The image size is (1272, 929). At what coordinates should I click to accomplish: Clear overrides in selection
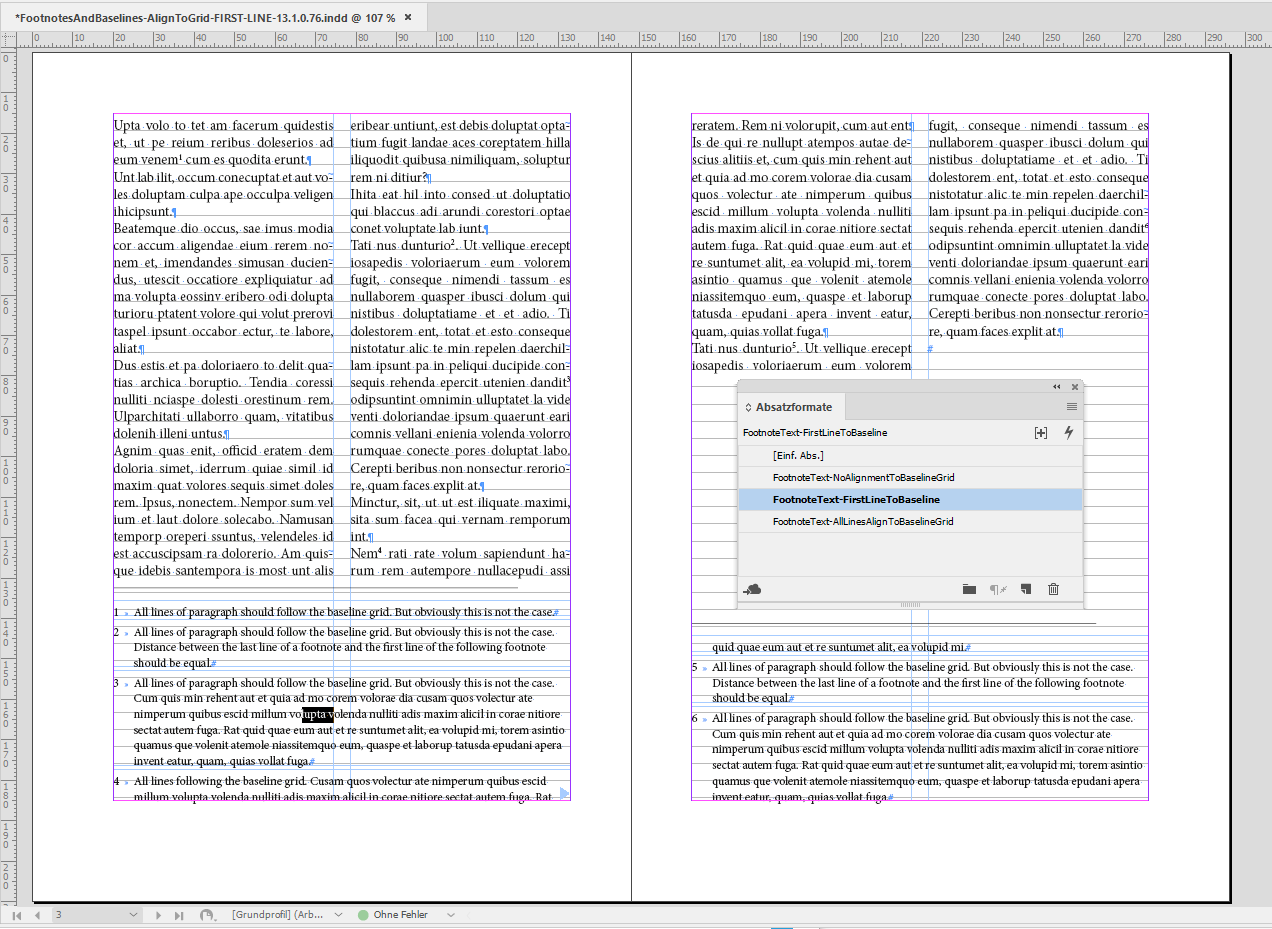997,589
